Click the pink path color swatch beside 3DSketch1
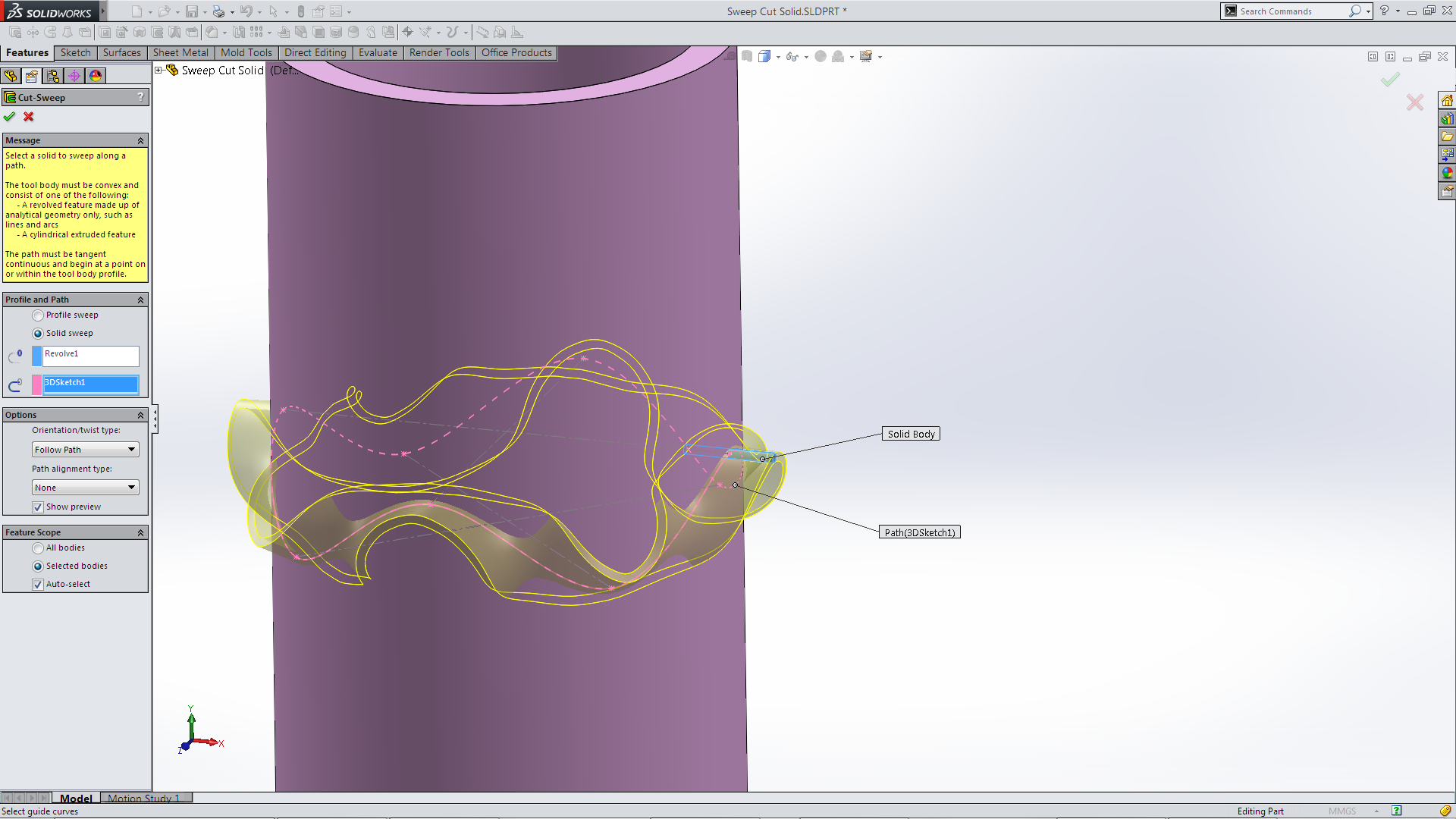This screenshot has width=1456, height=819. click(37, 384)
